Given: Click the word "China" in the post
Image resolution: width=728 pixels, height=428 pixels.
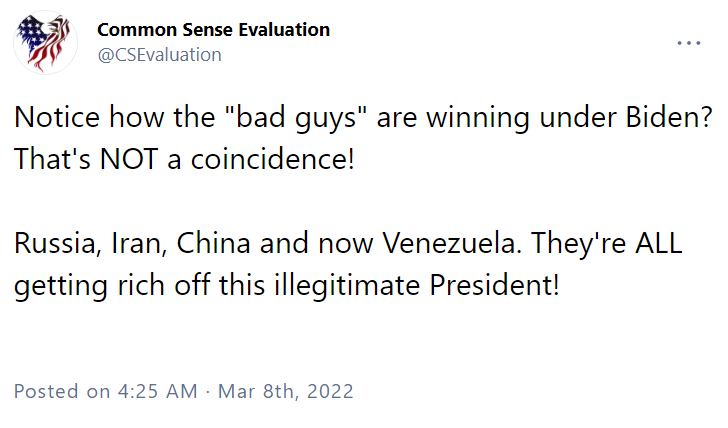Looking at the screenshot, I should pyautogui.click(x=213, y=243).
